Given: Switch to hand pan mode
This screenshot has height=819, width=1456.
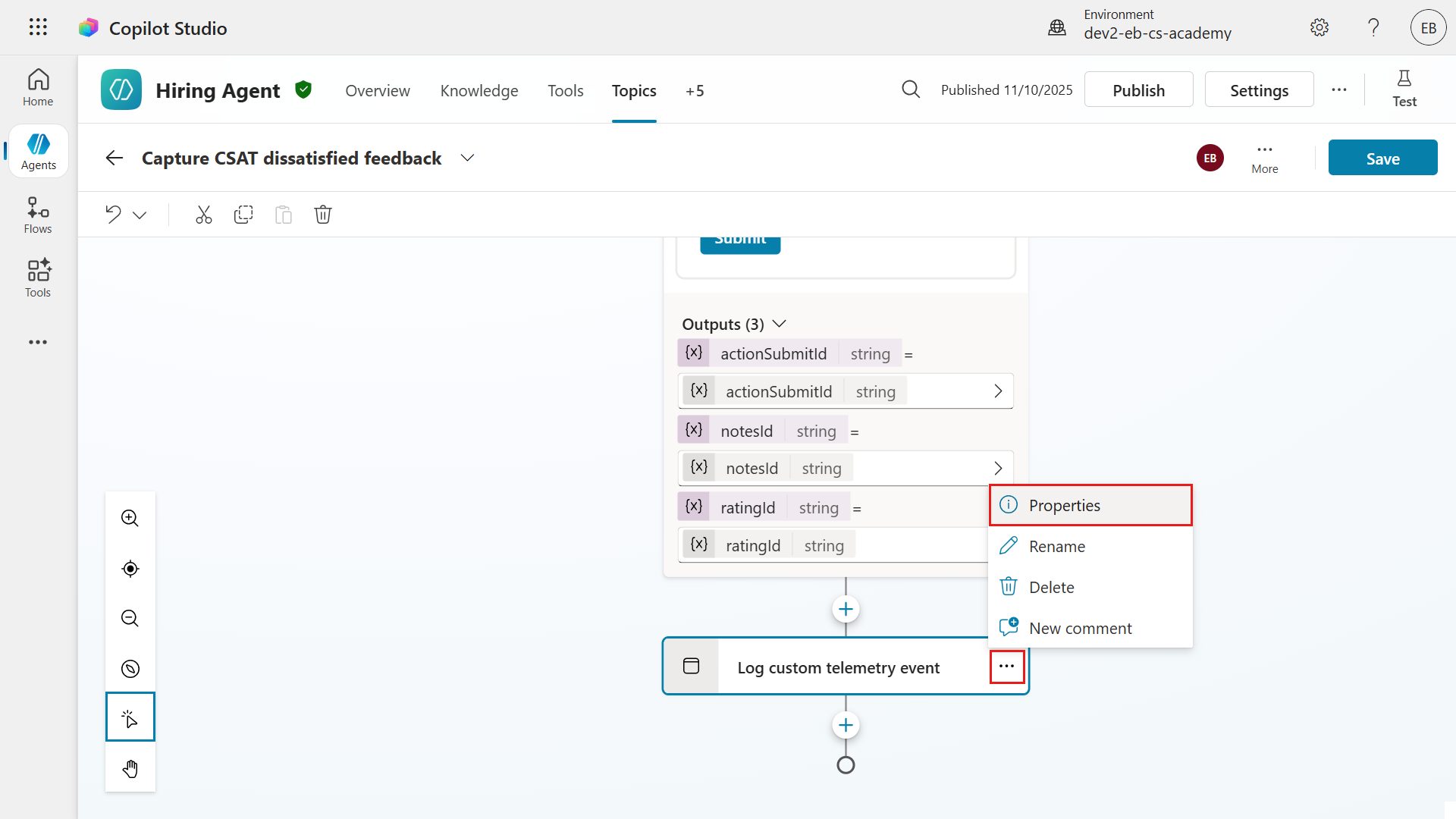Looking at the screenshot, I should tap(130, 769).
